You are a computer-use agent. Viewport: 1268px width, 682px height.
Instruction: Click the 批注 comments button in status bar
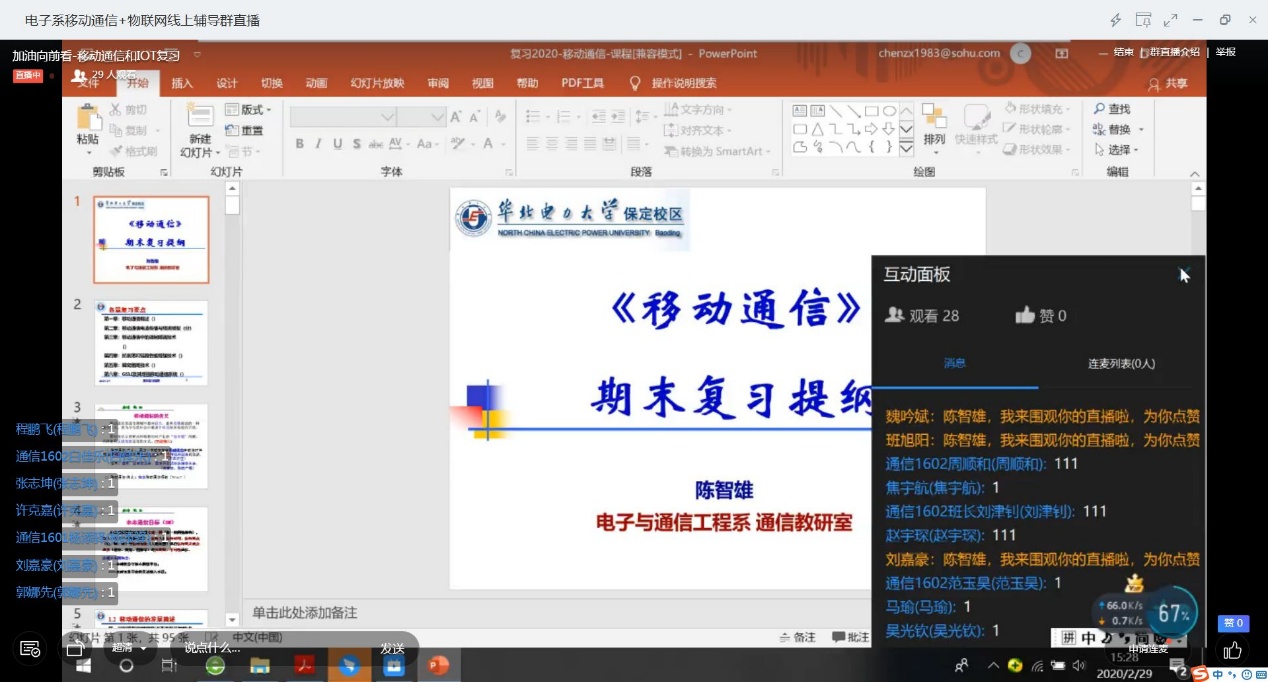pyautogui.click(x=851, y=637)
